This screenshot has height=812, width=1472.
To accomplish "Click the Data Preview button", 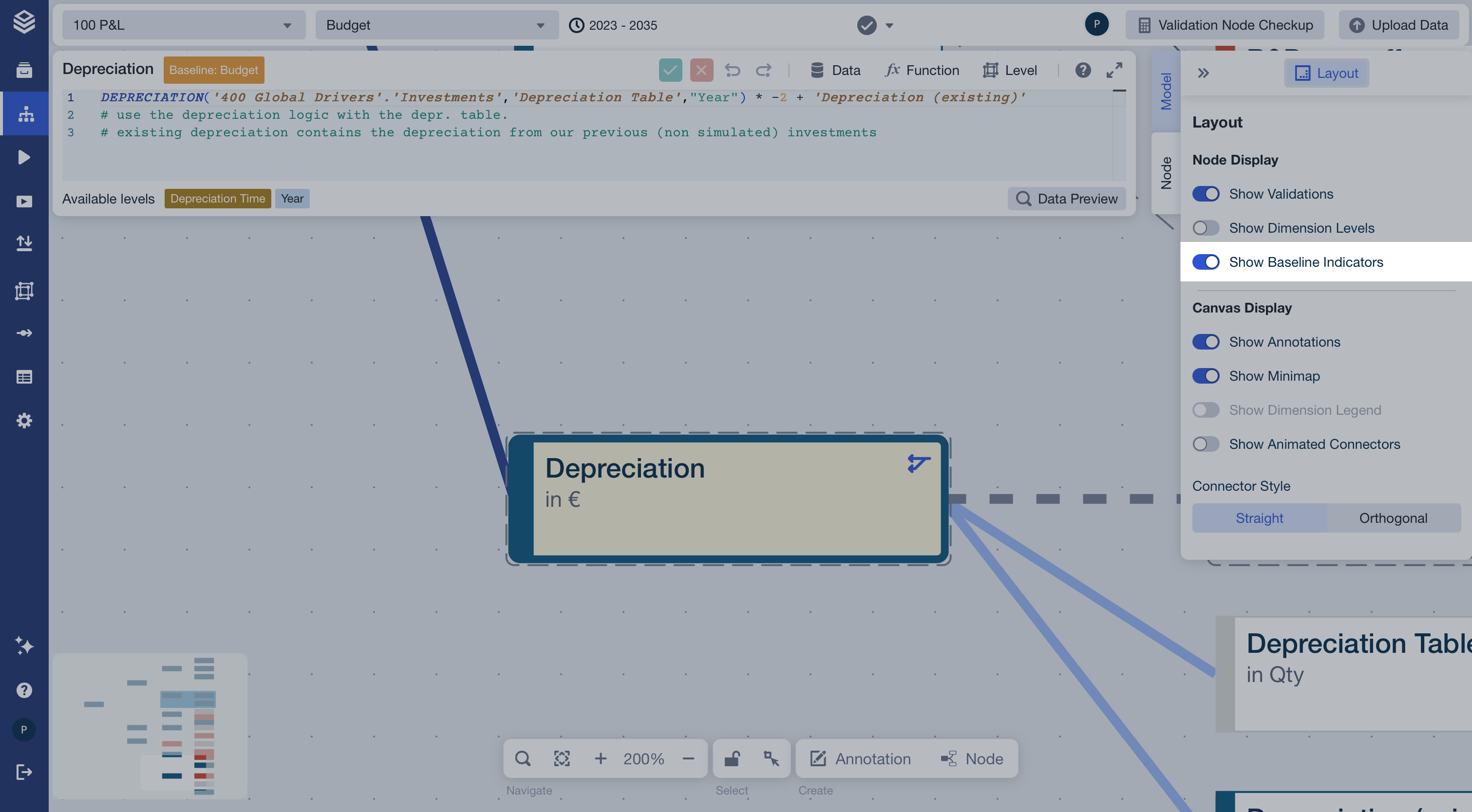I will point(1066,199).
